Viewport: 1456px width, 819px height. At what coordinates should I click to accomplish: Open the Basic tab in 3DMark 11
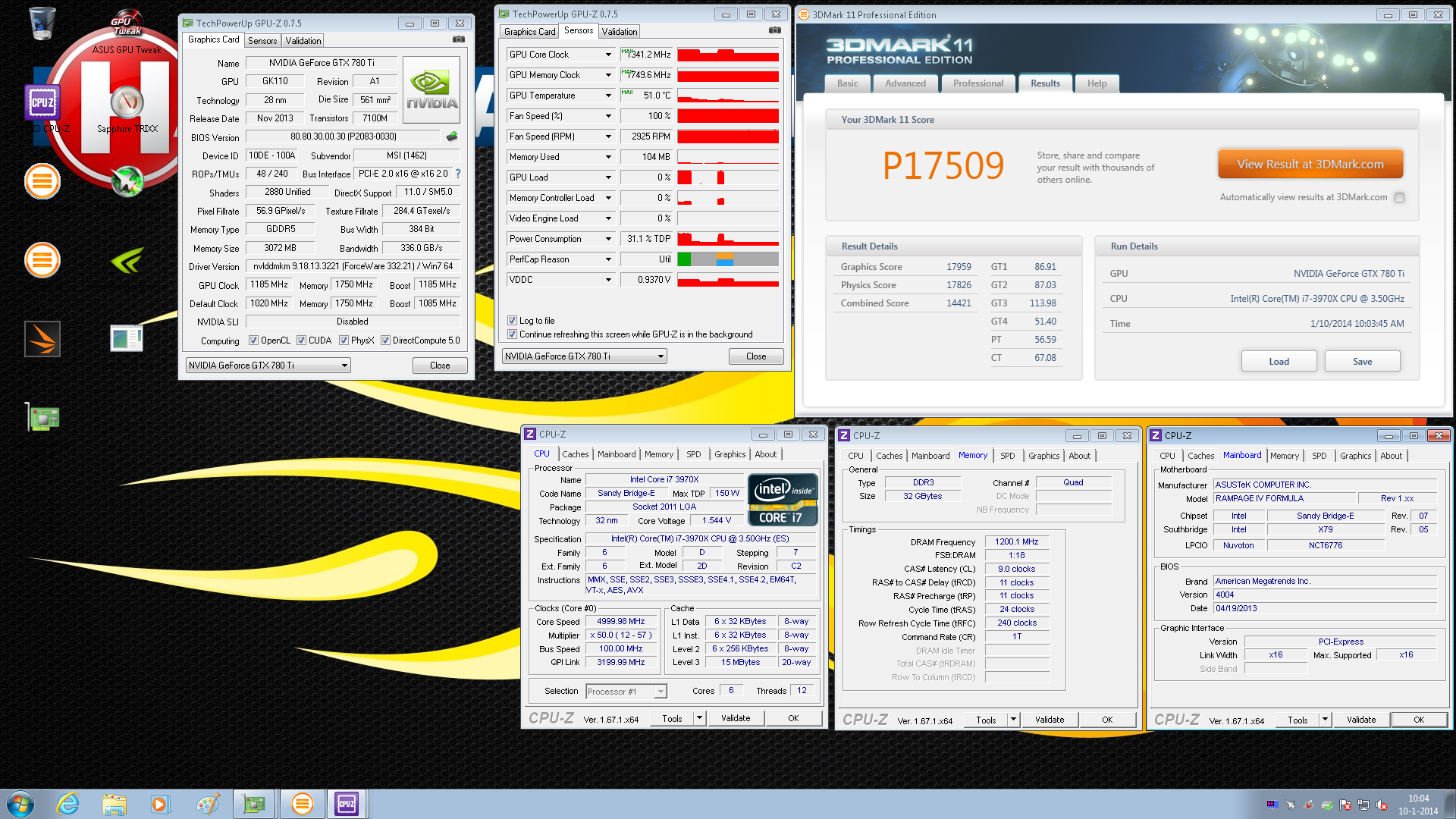point(848,83)
